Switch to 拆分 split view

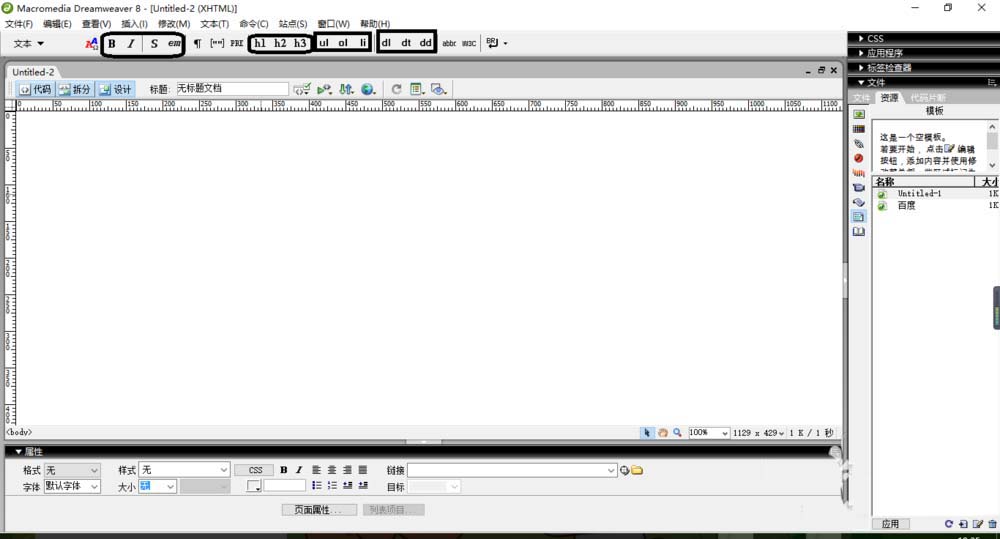point(75,89)
